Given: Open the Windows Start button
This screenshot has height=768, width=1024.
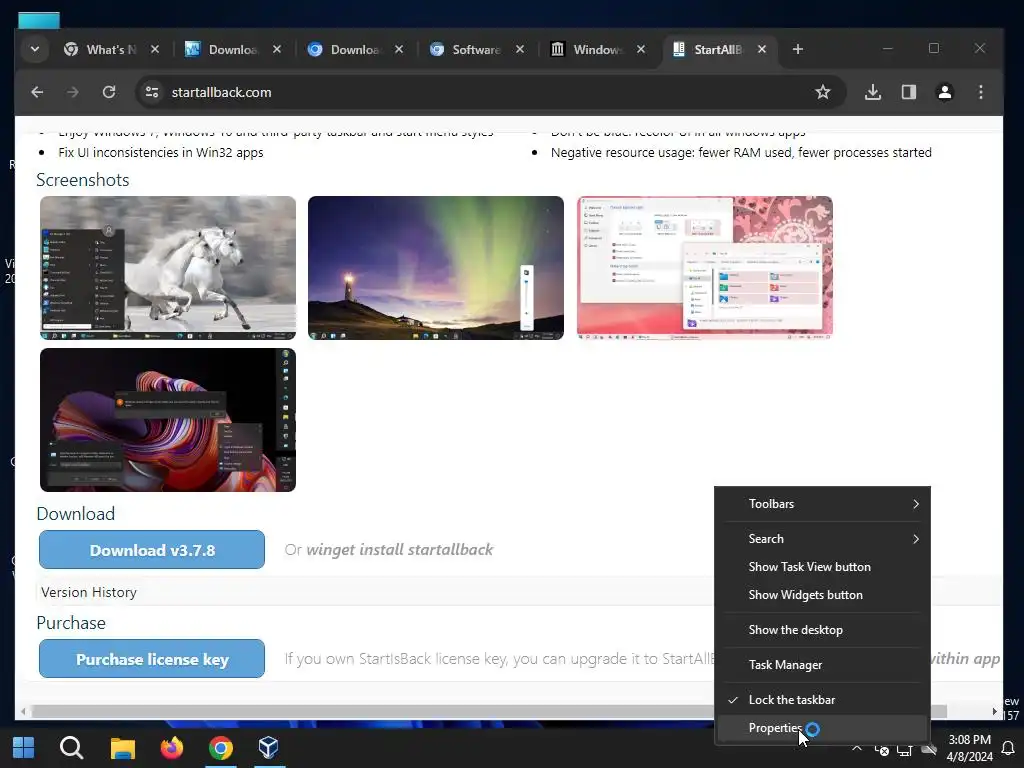Looking at the screenshot, I should pyautogui.click(x=24, y=748).
